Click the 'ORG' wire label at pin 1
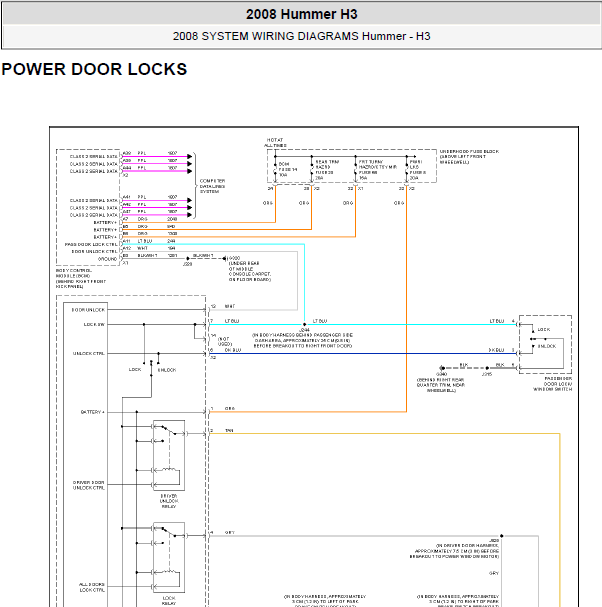Viewport: 602px width, 607px height. coord(230,408)
